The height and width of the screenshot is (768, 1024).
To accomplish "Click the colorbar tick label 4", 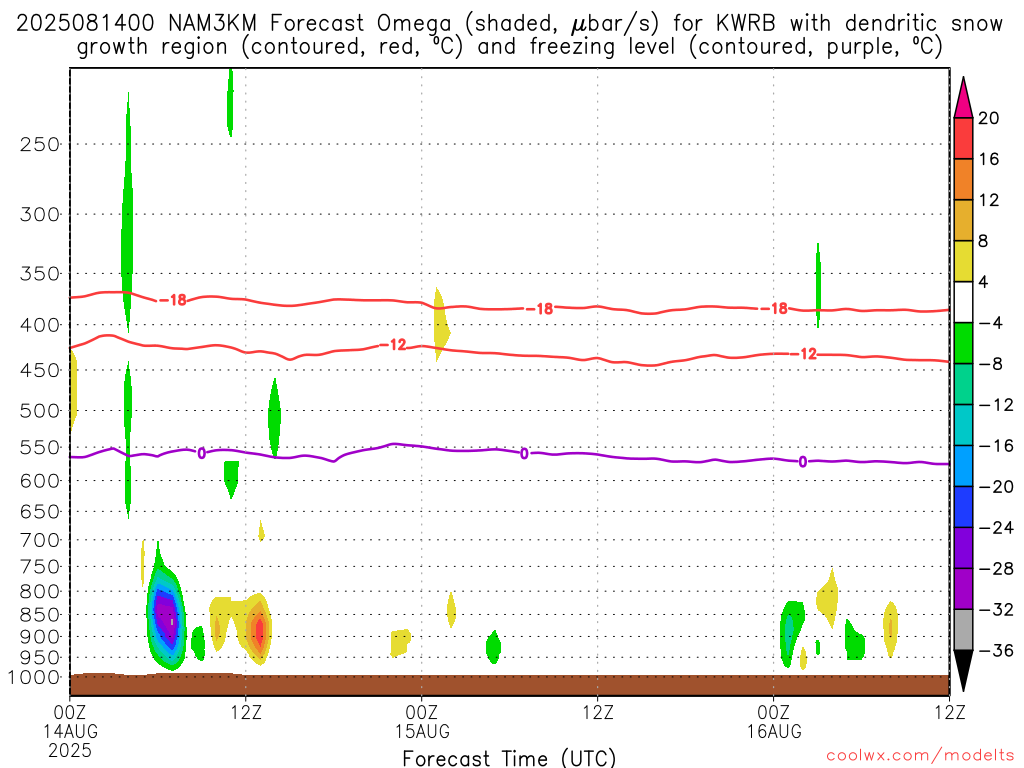I will click(984, 282).
